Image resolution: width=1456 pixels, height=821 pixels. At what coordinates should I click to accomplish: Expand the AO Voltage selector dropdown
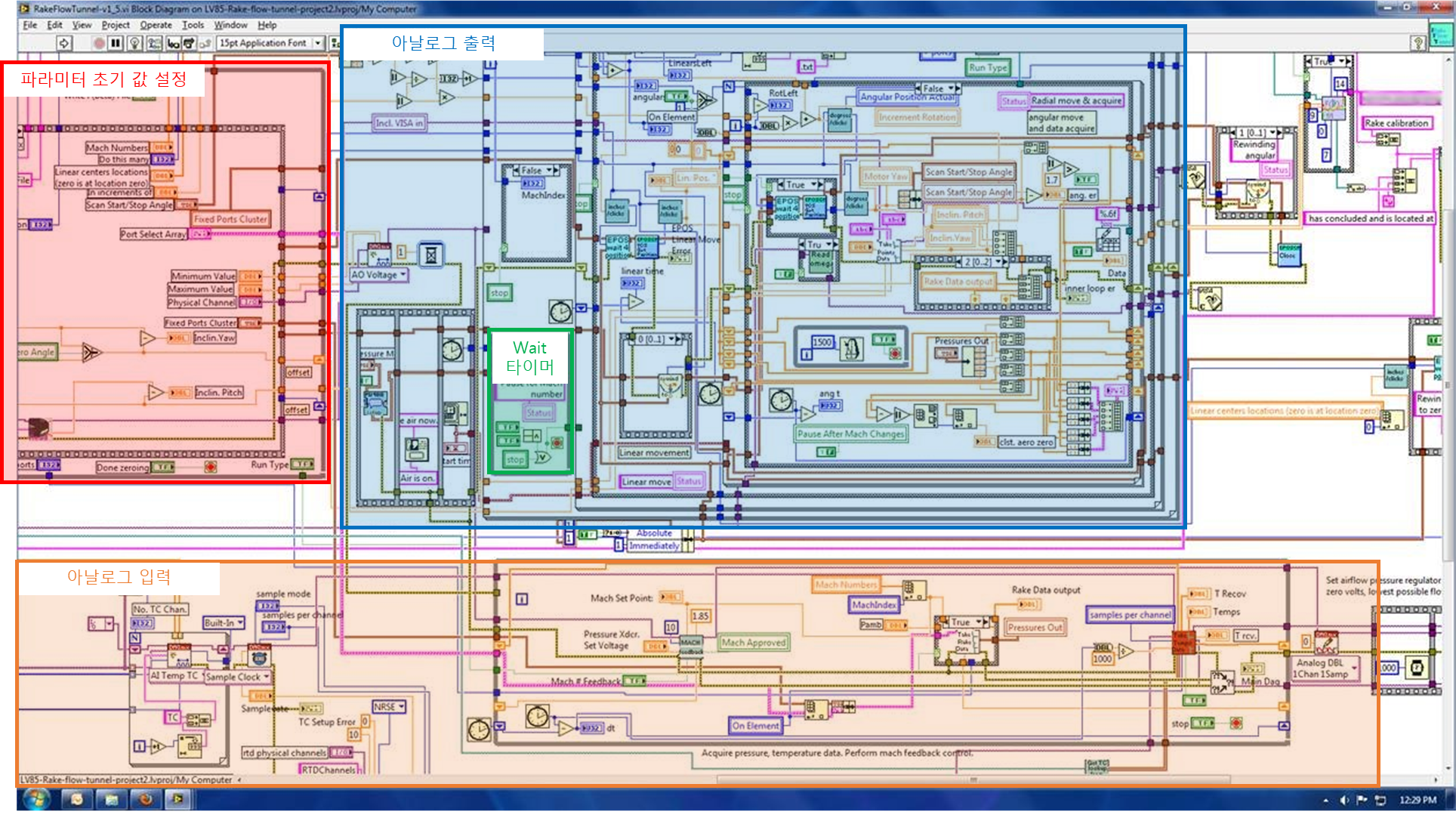pos(403,275)
